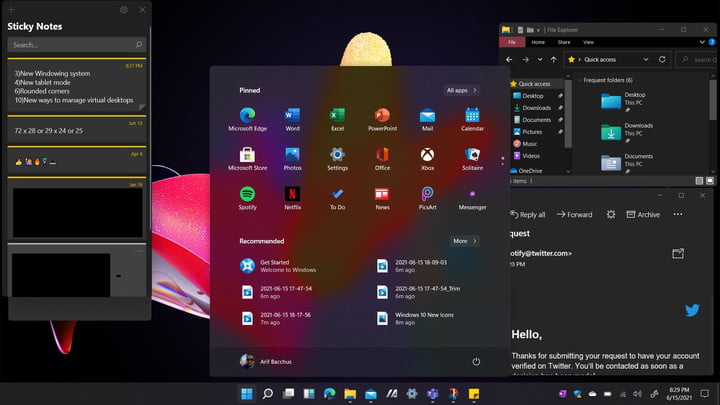Expand the All apps list
This screenshot has width=720, height=405.
tap(461, 90)
